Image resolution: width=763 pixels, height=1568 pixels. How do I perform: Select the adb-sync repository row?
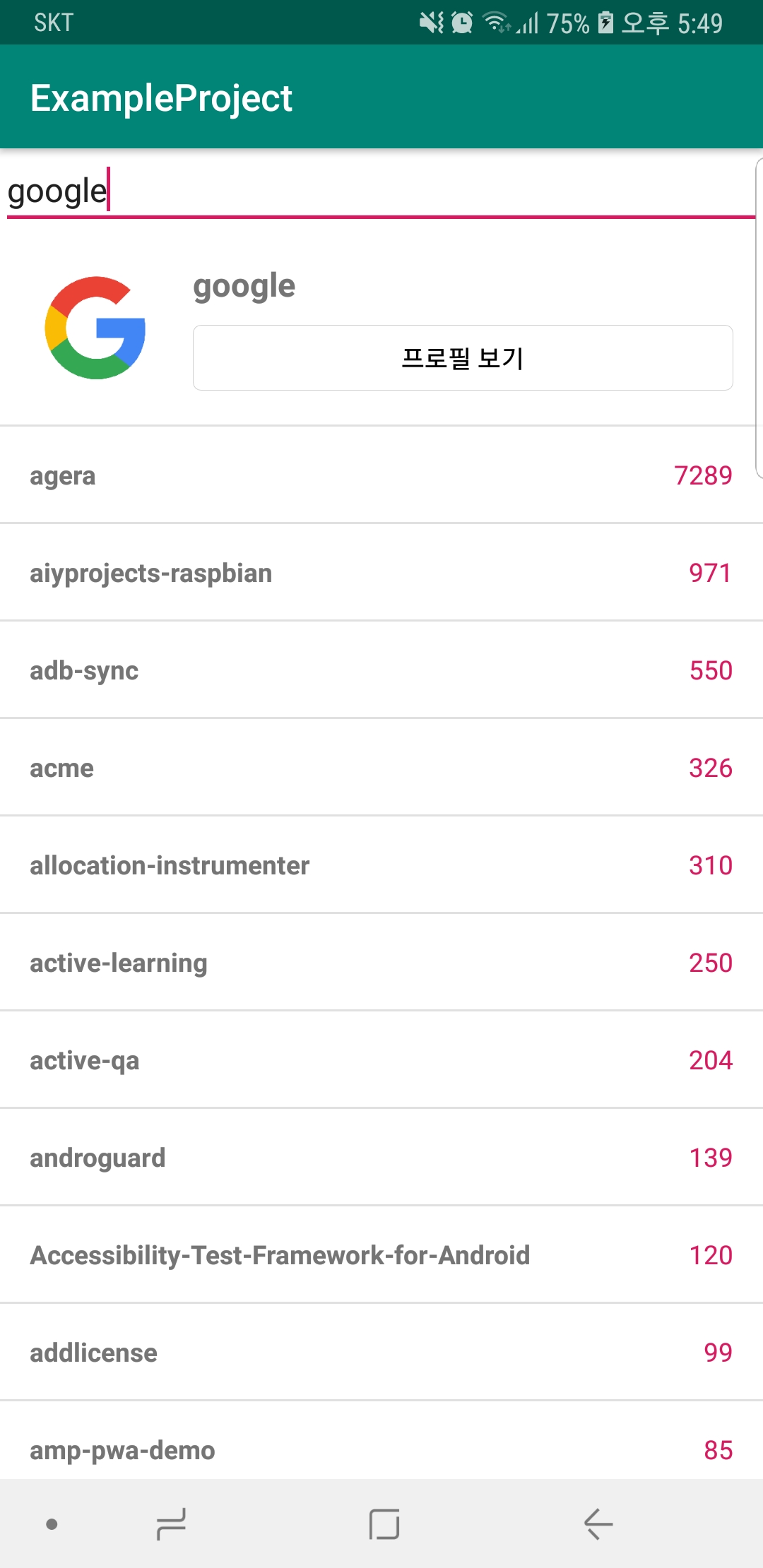click(381, 670)
